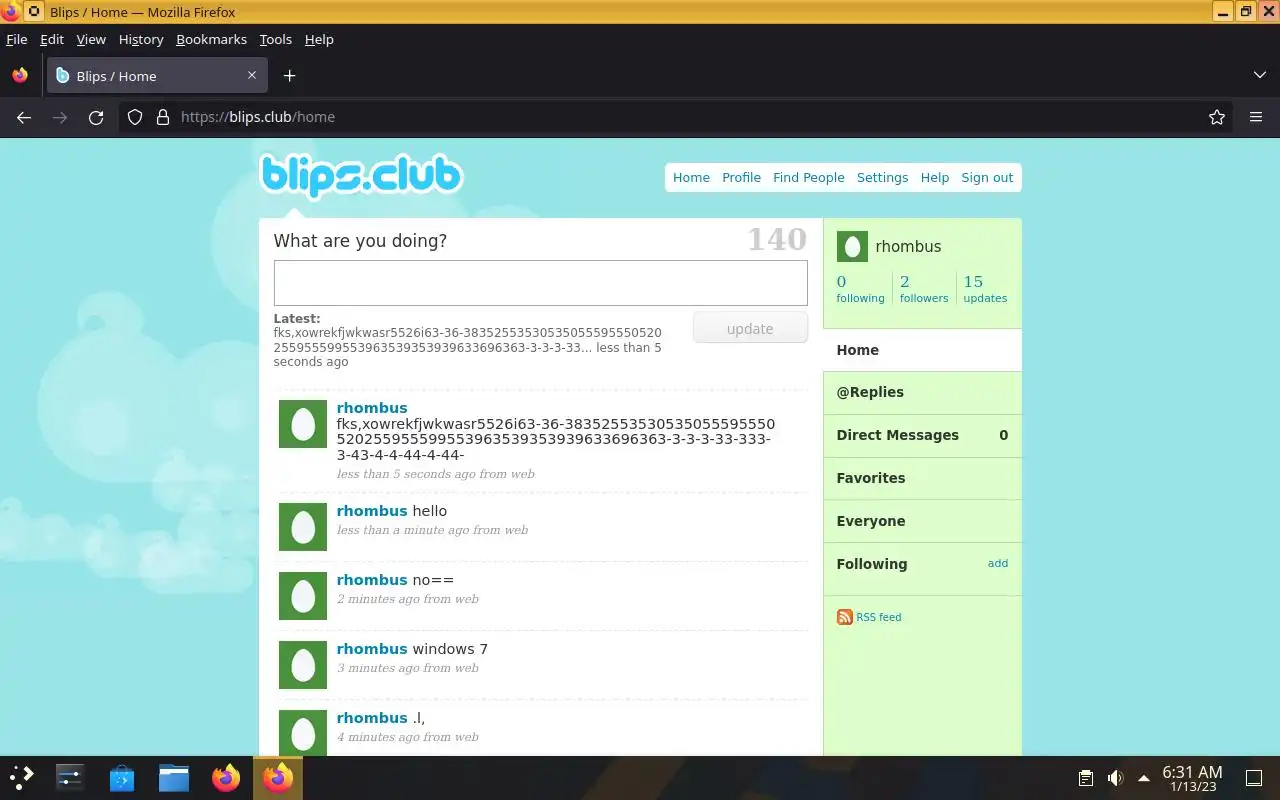Image resolution: width=1280 pixels, height=800 pixels.
Task: Click the update button
Action: point(750,328)
